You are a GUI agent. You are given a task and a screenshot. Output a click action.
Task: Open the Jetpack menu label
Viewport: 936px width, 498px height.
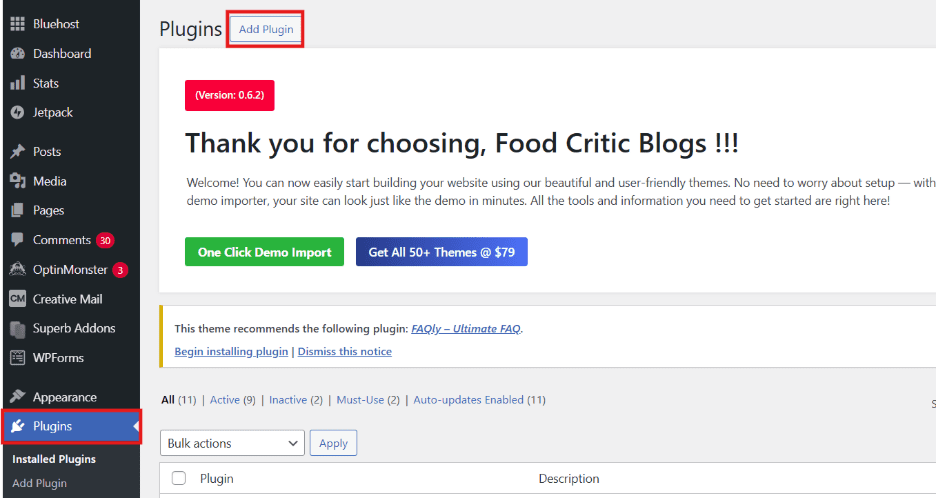tap(53, 112)
